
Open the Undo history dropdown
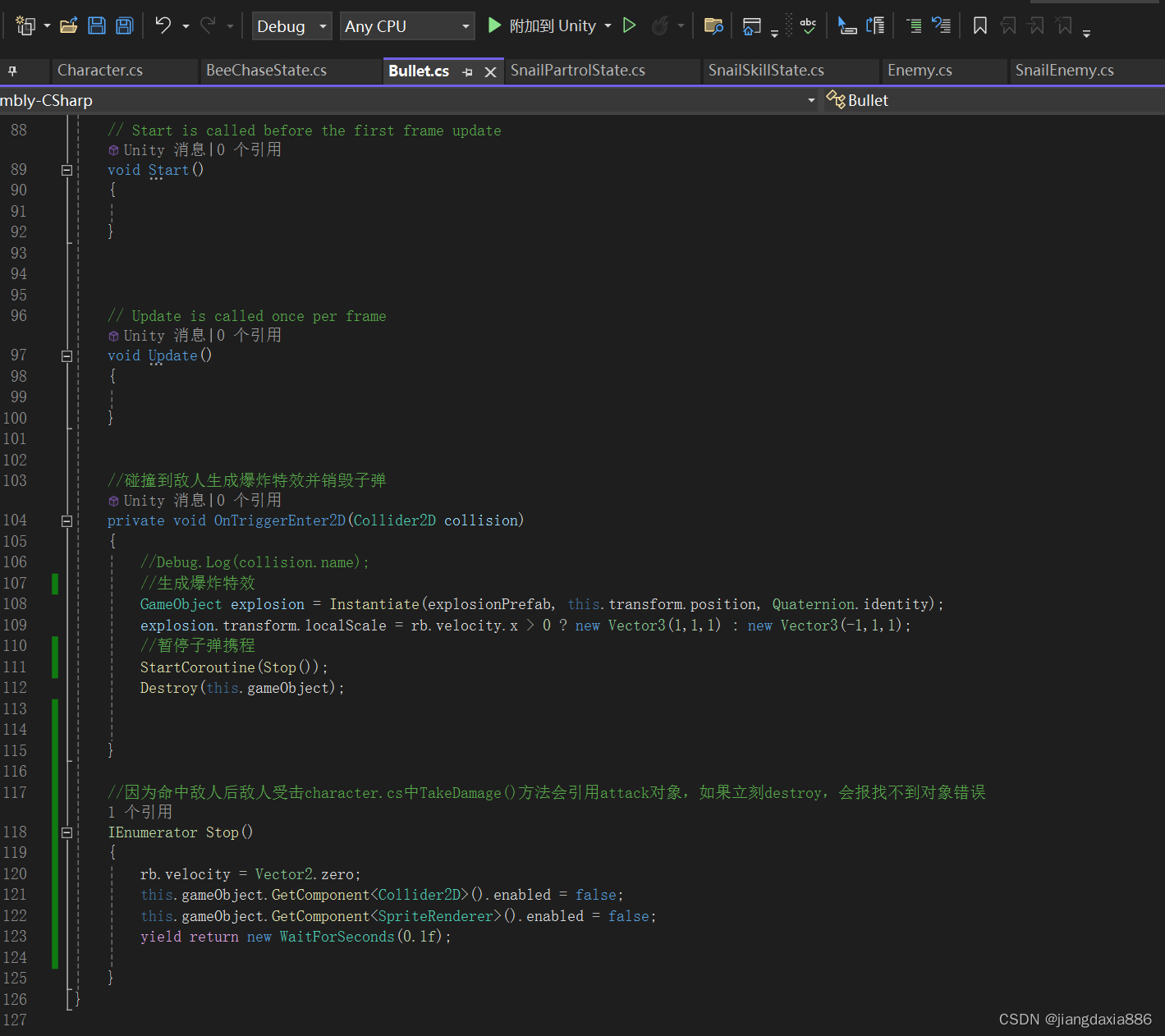point(186,27)
